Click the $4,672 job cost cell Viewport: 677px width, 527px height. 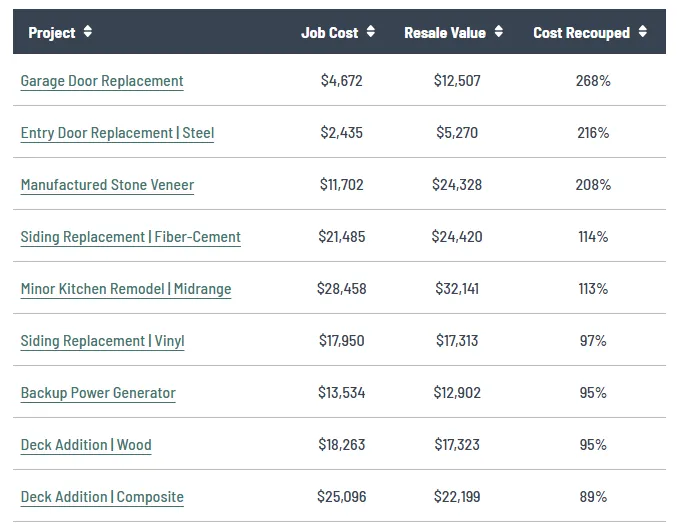click(341, 81)
